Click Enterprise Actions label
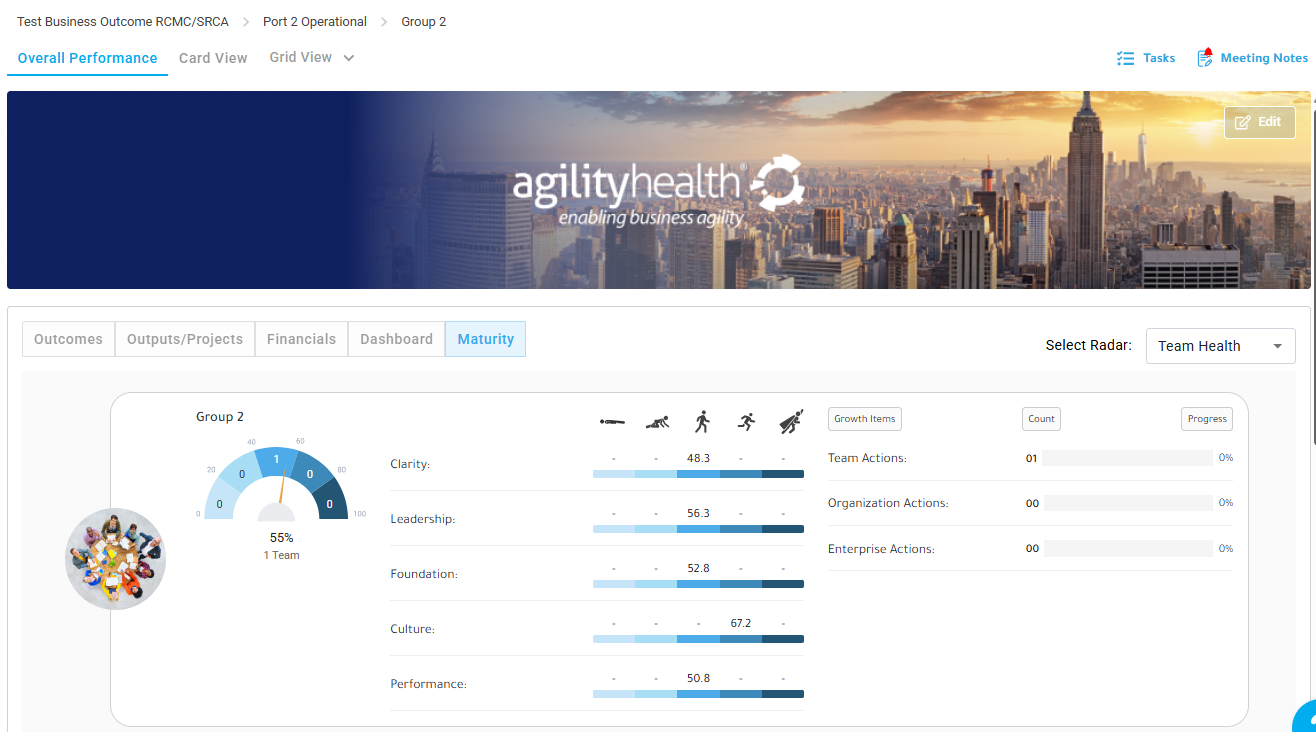Viewport: 1316px width, 732px height. (x=881, y=549)
